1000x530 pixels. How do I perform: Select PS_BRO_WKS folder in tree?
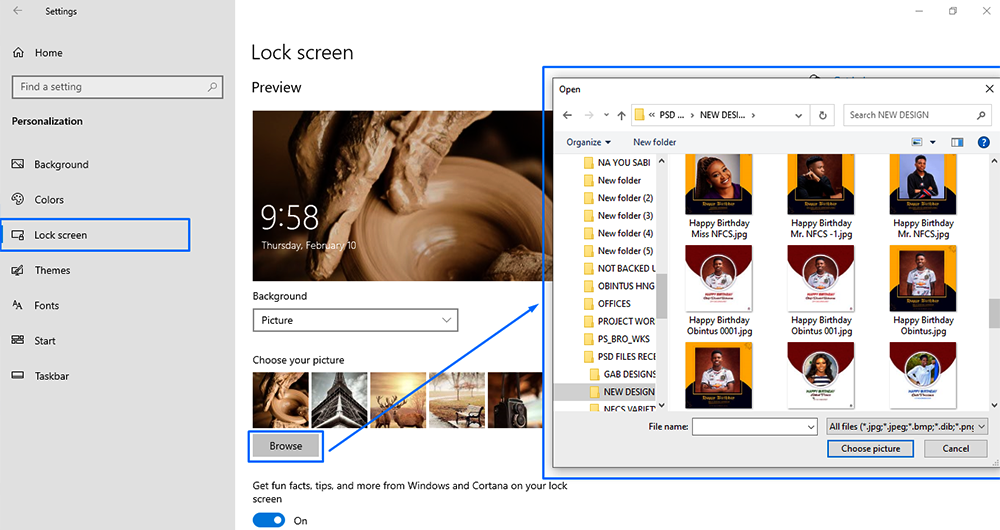(x=617, y=339)
